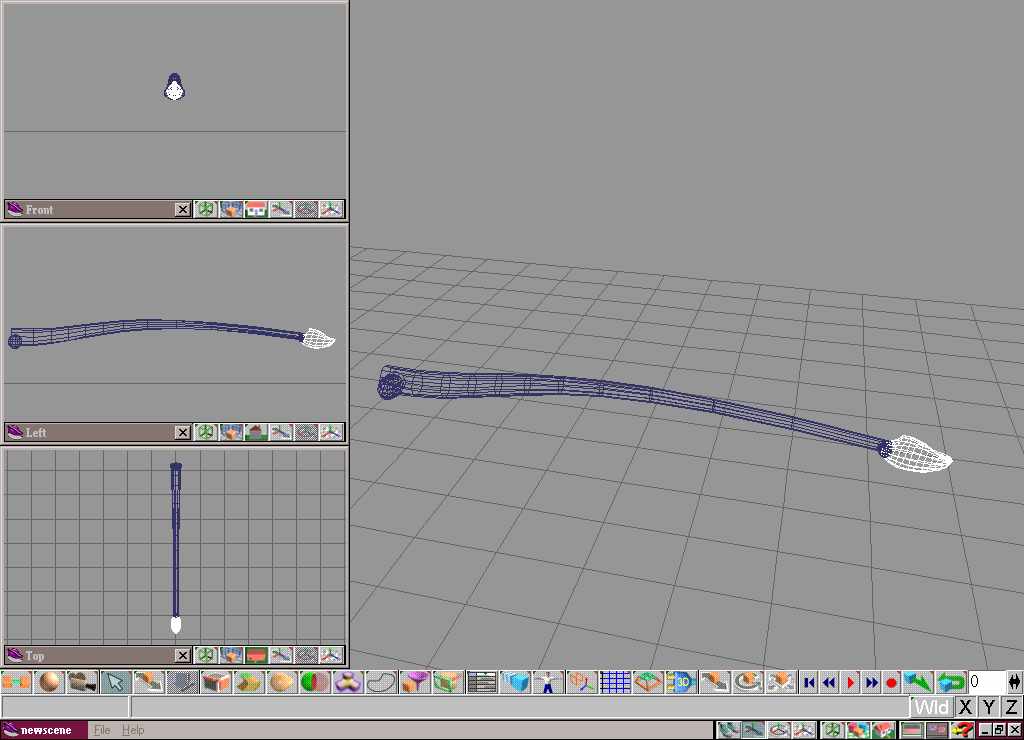The image size is (1024, 740).
Task: Click the blue 3D plug-in icon
Action: [682, 683]
